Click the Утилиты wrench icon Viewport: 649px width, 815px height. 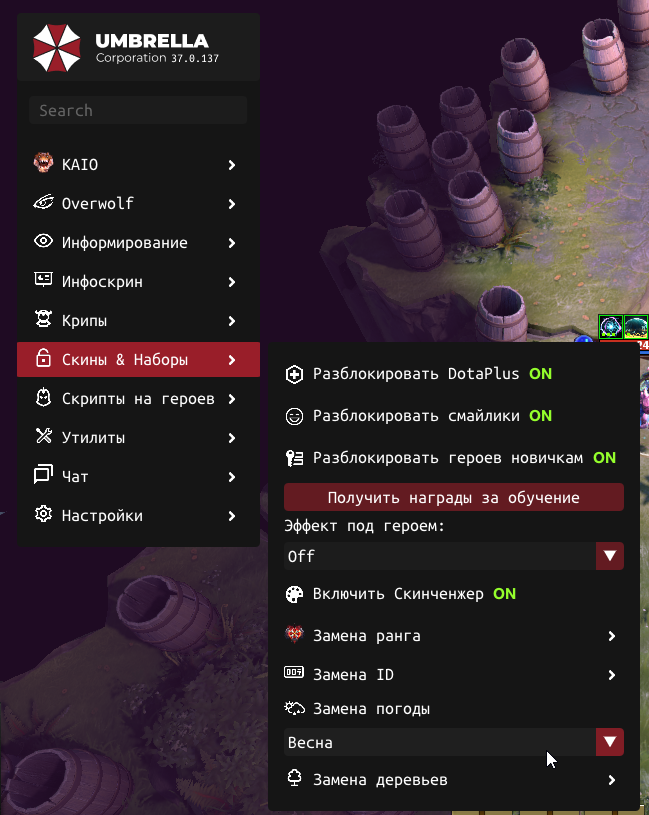click(x=44, y=436)
